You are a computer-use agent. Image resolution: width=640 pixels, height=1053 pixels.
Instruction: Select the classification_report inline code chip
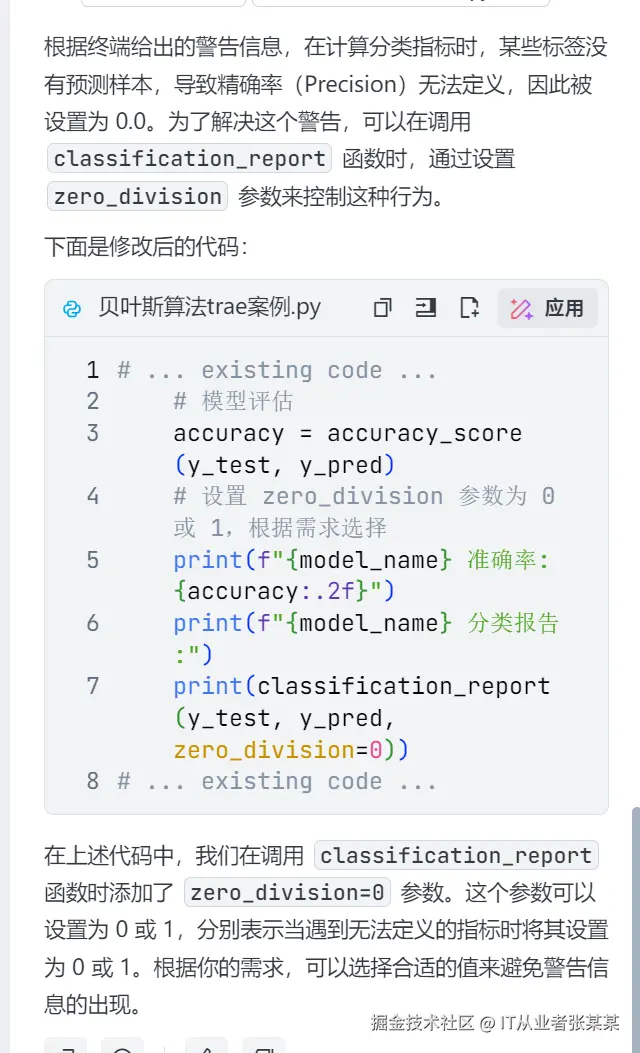pos(190,158)
